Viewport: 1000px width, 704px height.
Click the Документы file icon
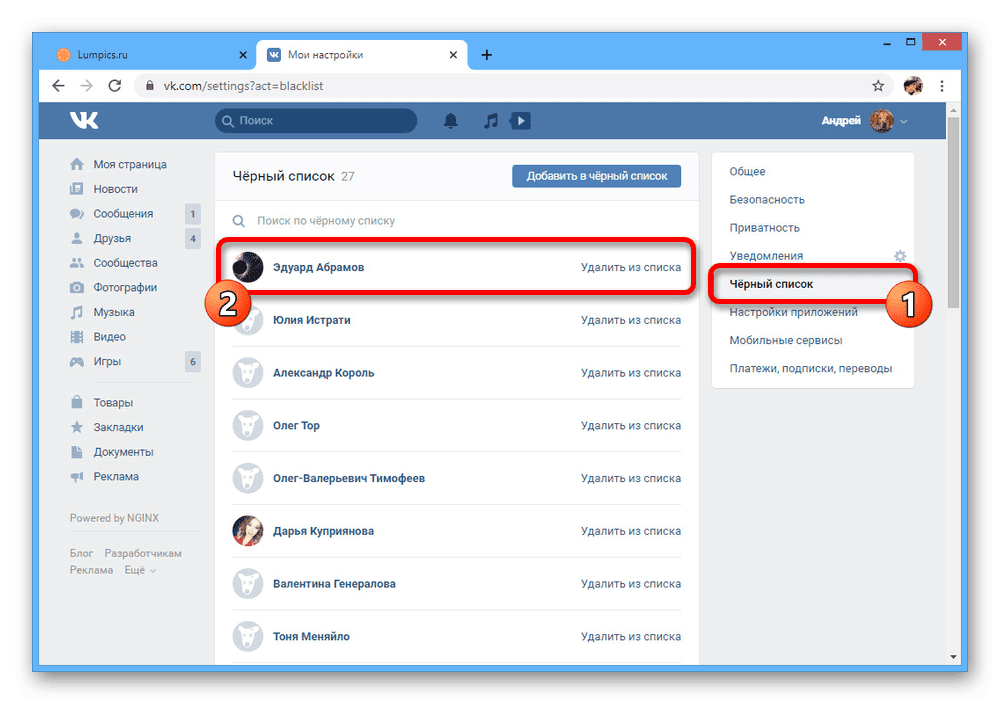click(77, 452)
